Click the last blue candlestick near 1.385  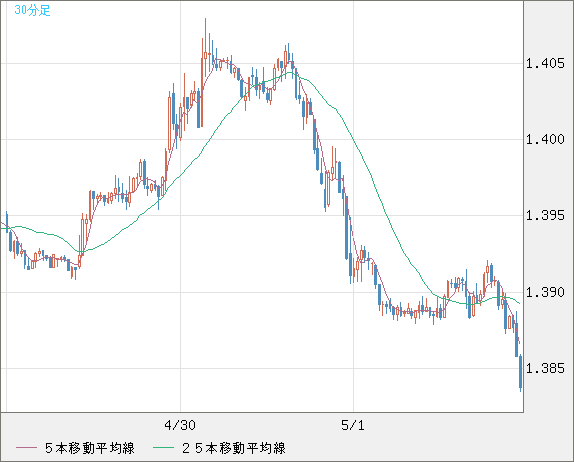coord(521,372)
